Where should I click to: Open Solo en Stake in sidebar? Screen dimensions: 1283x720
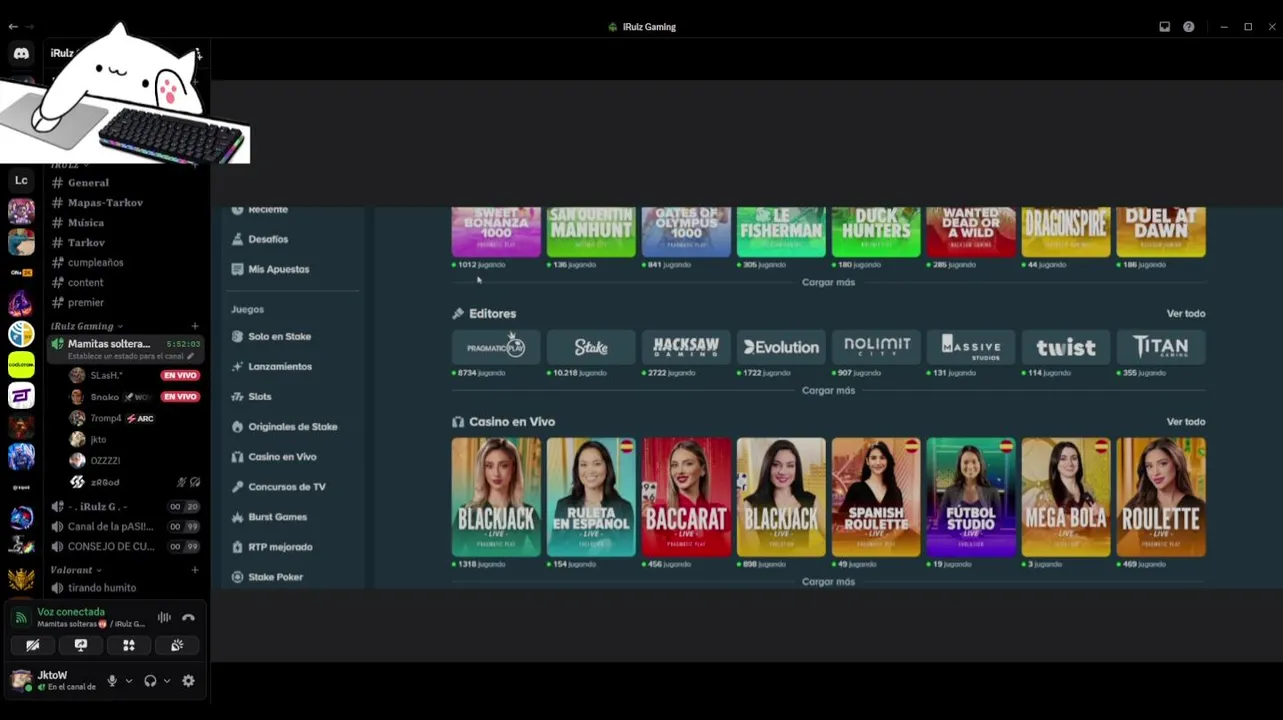279,337
